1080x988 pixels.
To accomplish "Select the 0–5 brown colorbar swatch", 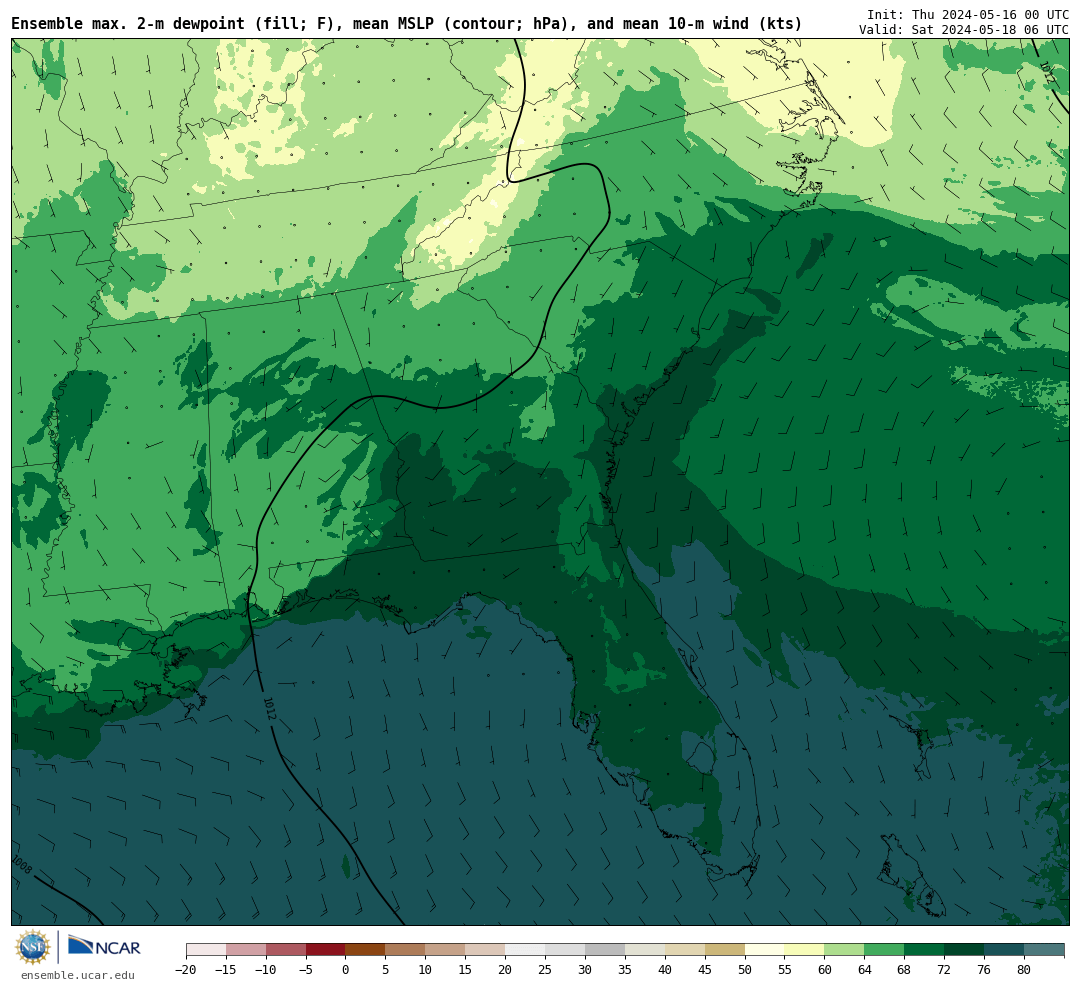I will 366,950.
